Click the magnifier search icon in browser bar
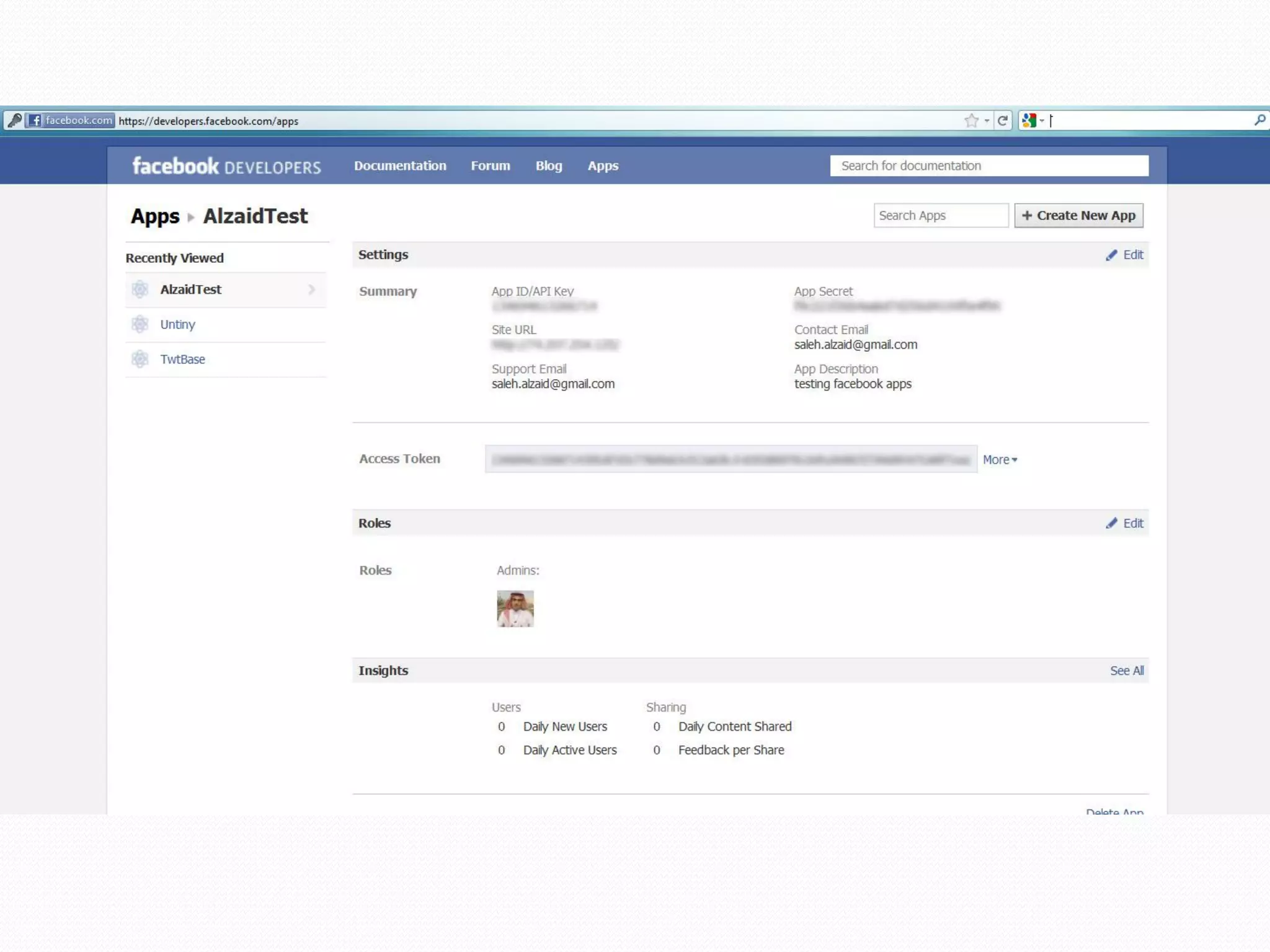Image resolution: width=1270 pixels, height=952 pixels. click(1259, 120)
